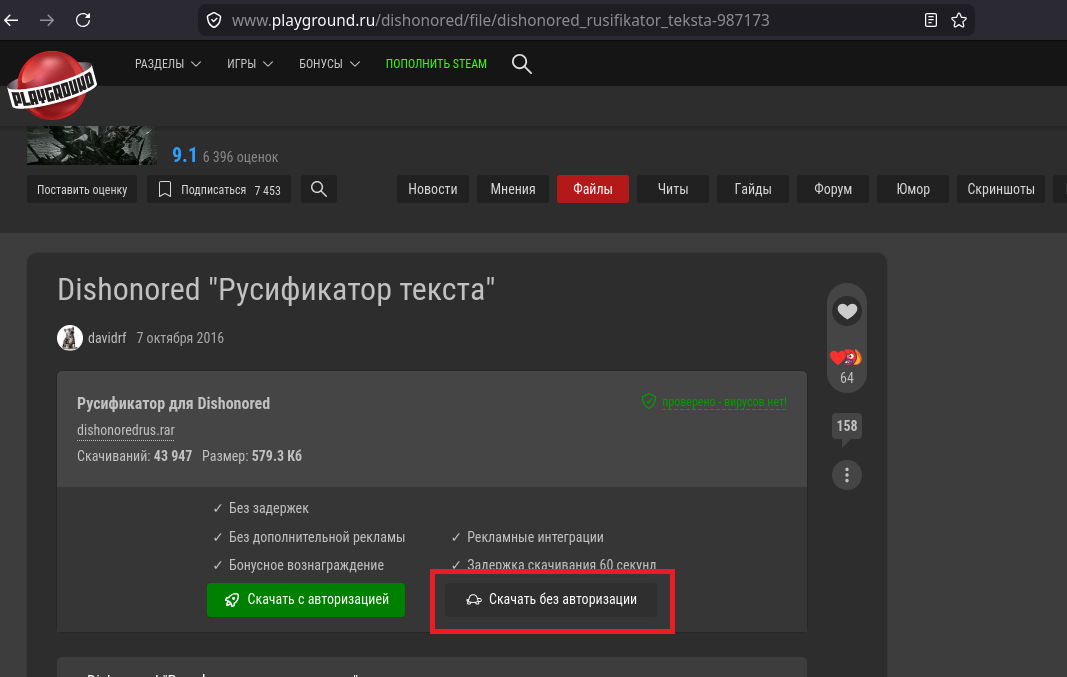
Task: Click the Скачиваний: 43 947 text
Action: [135, 456]
